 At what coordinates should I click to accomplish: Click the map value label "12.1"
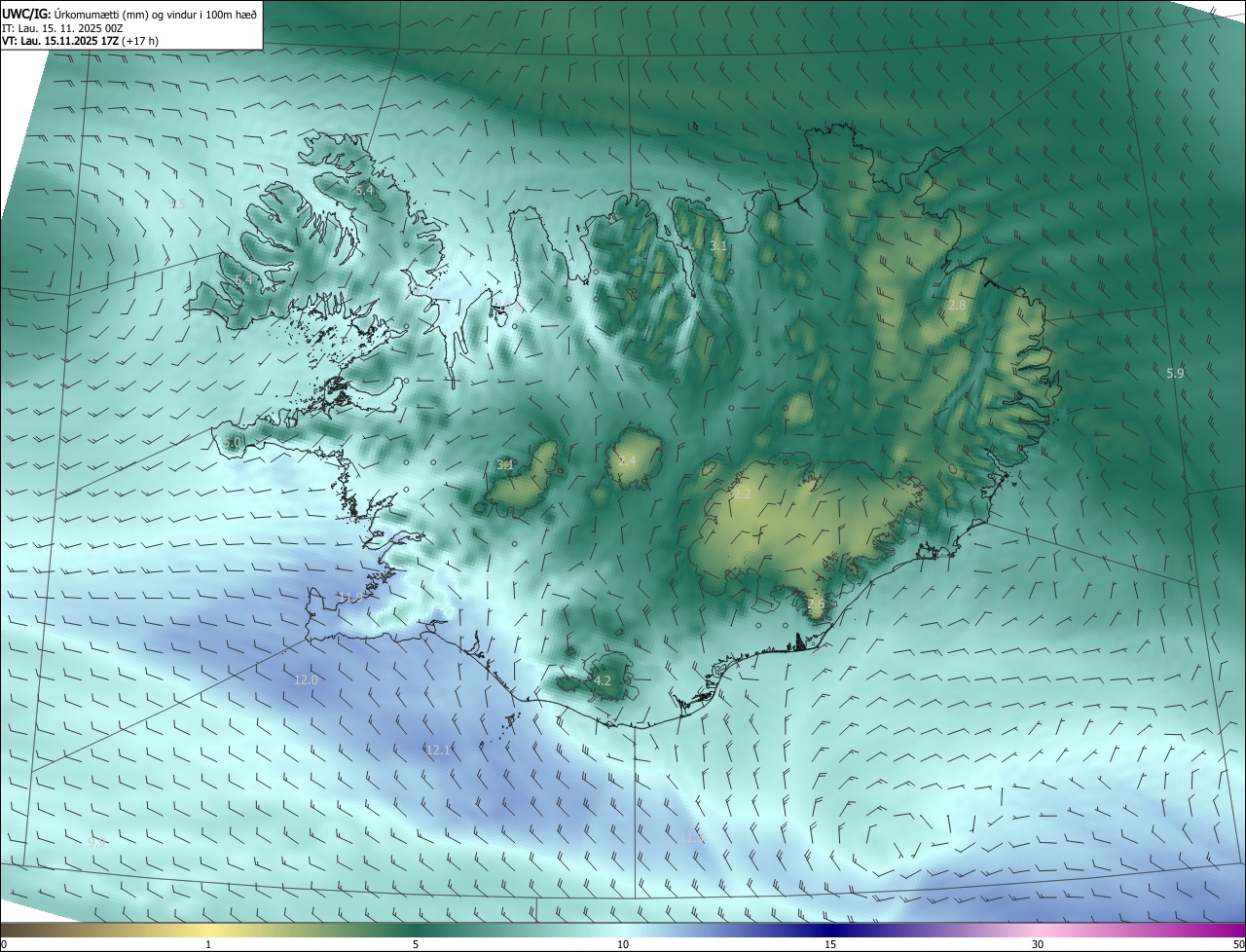click(438, 750)
